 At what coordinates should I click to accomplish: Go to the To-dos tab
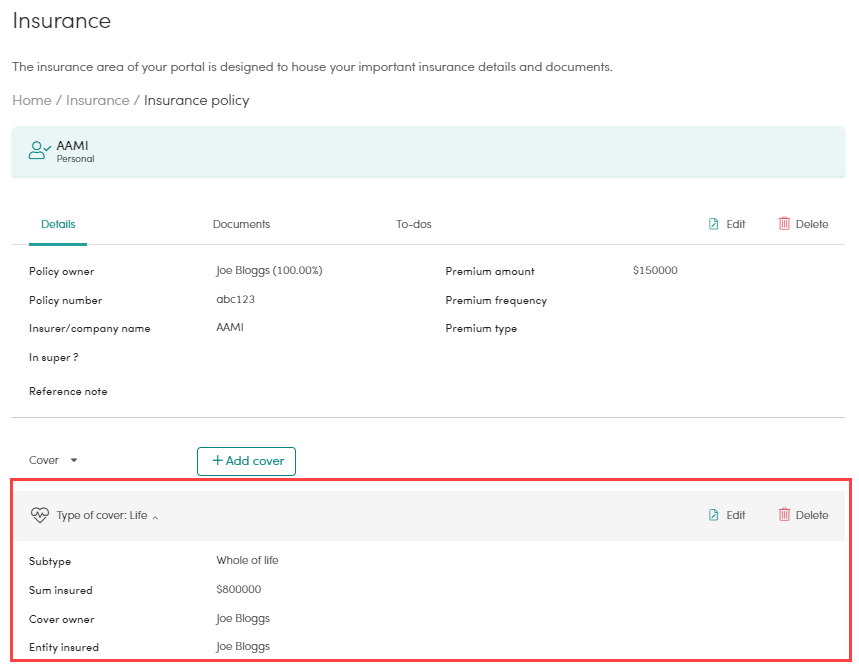413,224
